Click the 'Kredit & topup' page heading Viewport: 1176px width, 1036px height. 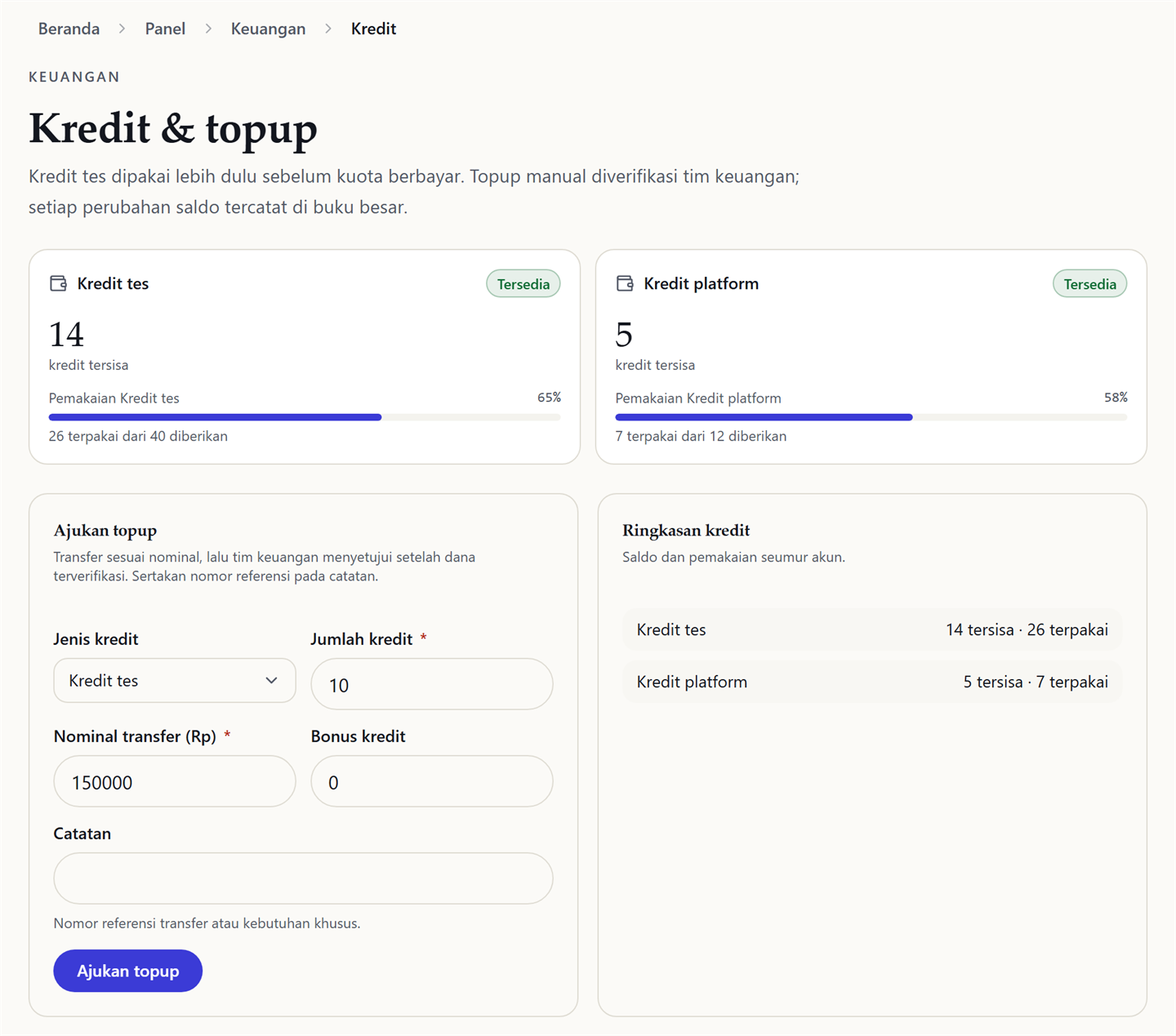(x=173, y=129)
